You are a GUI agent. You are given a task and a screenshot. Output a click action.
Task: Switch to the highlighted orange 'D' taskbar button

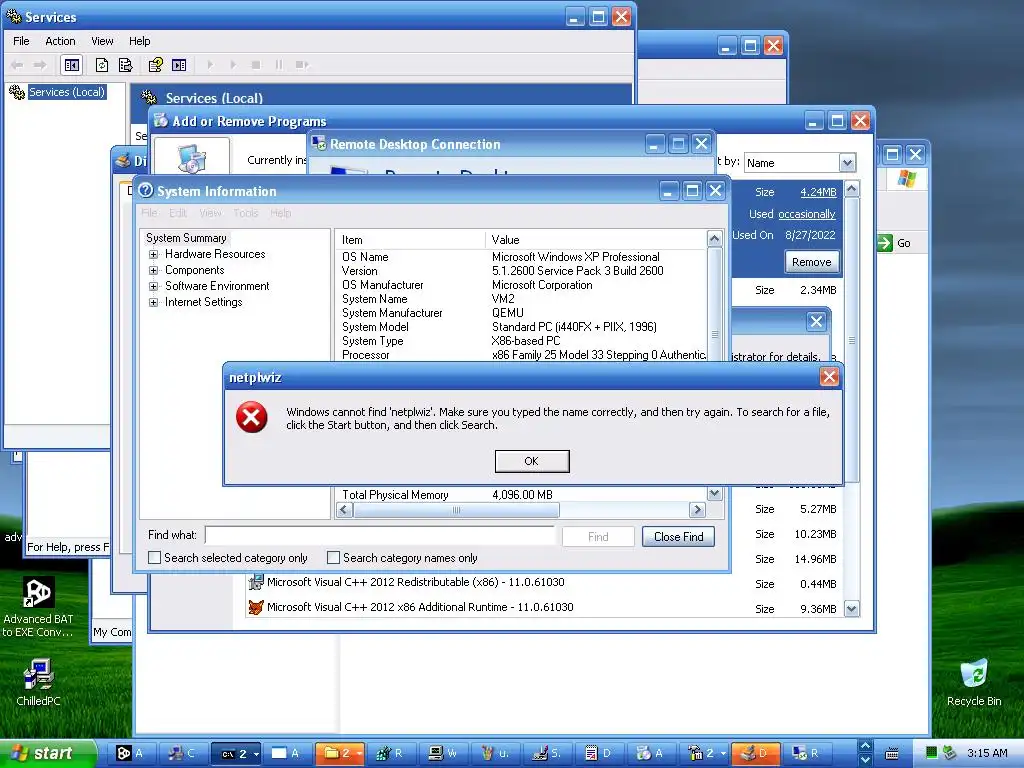(x=756, y=753)
